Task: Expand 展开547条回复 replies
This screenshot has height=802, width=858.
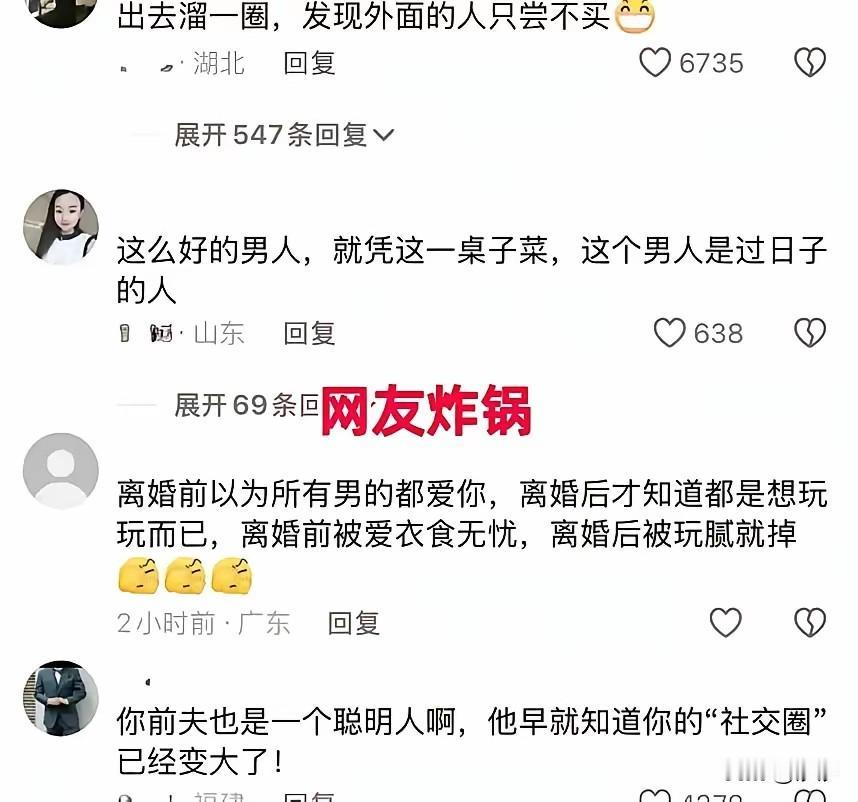Action: [283, 135]
